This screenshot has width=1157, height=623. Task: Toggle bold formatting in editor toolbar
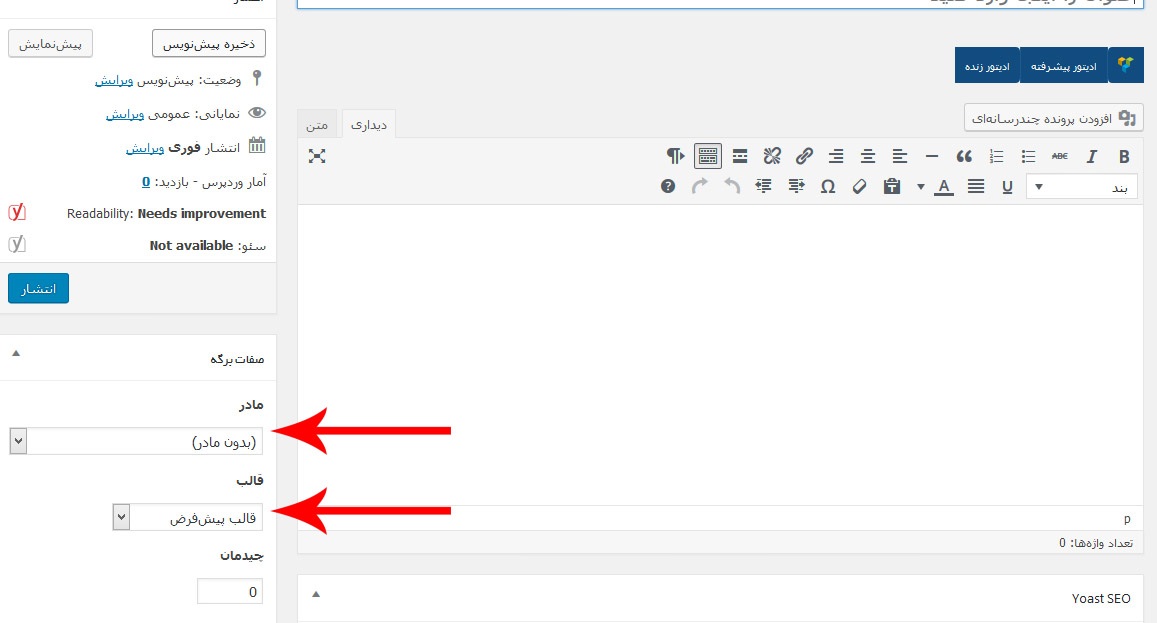tap(1124, 156)
